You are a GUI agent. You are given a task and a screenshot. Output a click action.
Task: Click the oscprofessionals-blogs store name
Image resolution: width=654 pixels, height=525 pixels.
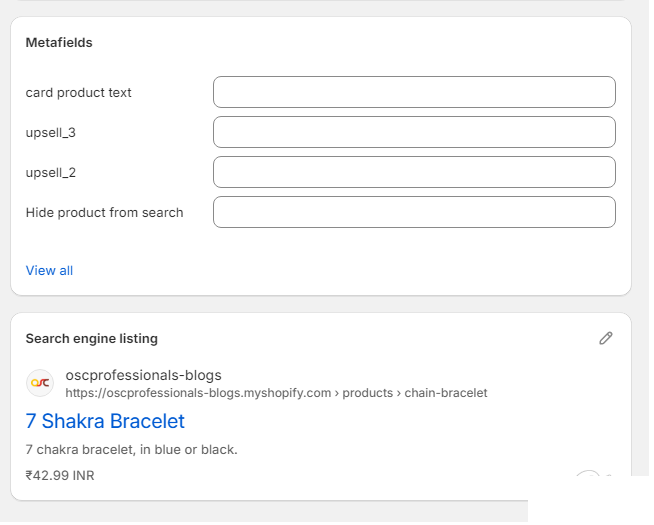(143, 375)
